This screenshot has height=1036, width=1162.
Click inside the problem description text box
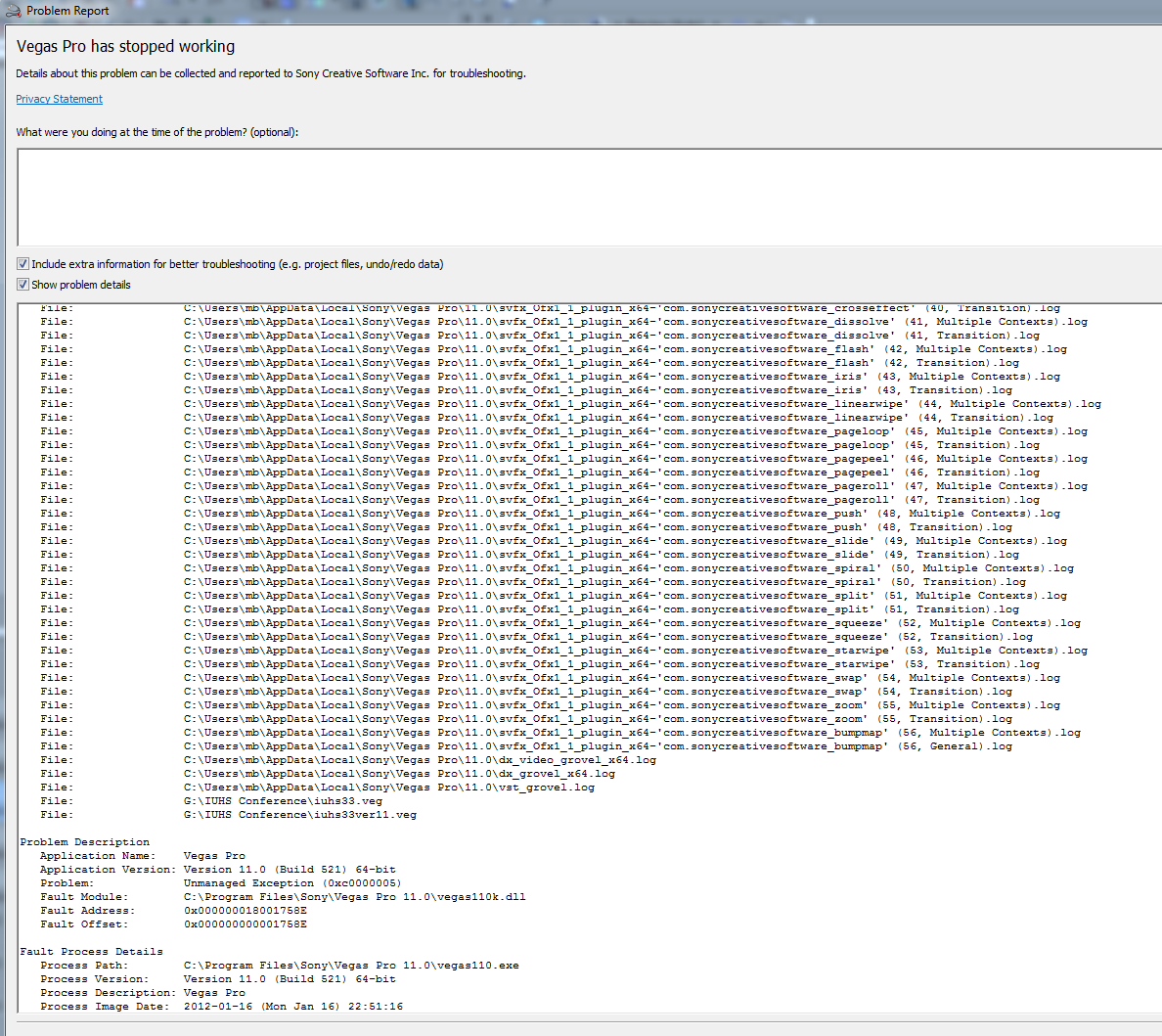coord(589,197)
